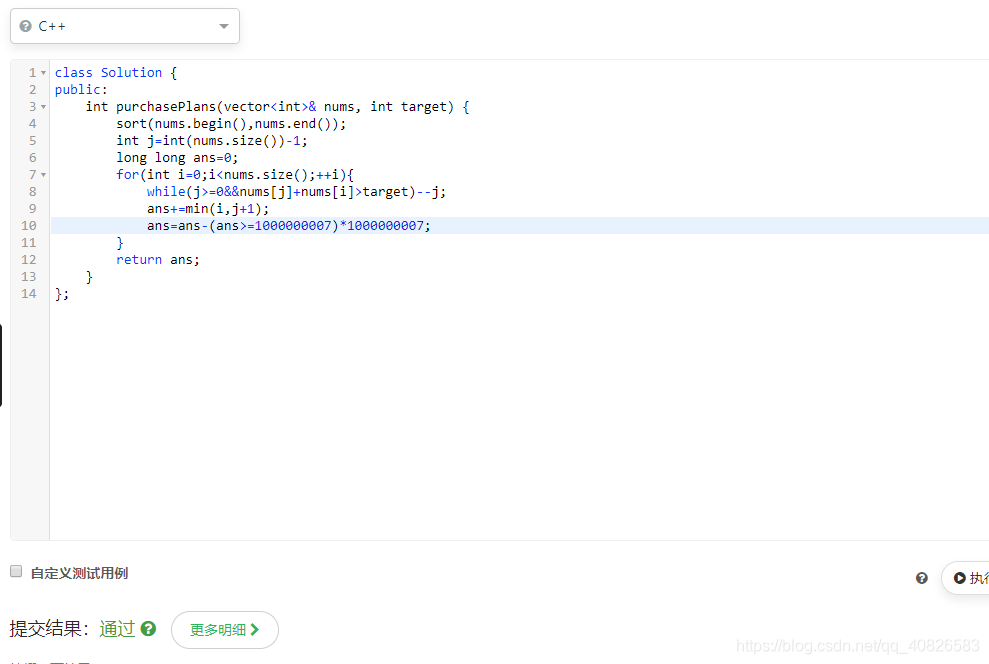Click the highlighted 'ans=ans-(ans>=1000000007)*1000000007;' line
Screen dimensions: 989x664
289,226
